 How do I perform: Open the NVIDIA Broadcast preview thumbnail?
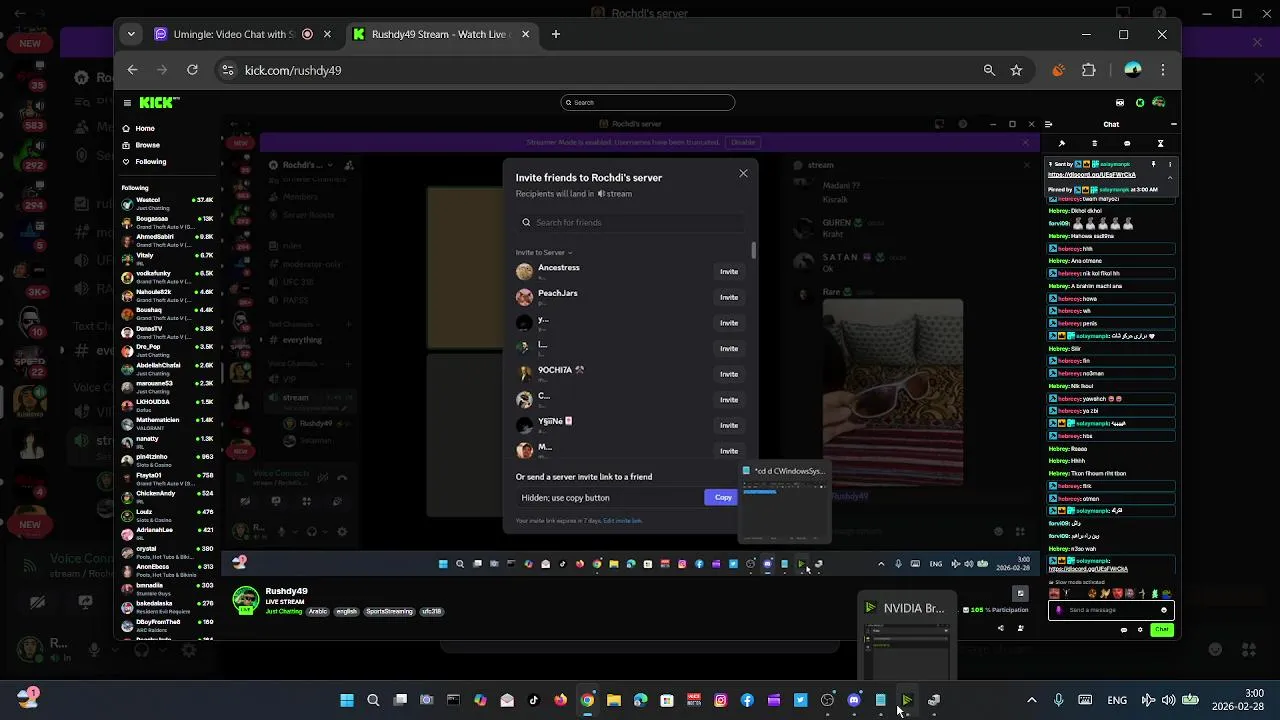(907, 637)
